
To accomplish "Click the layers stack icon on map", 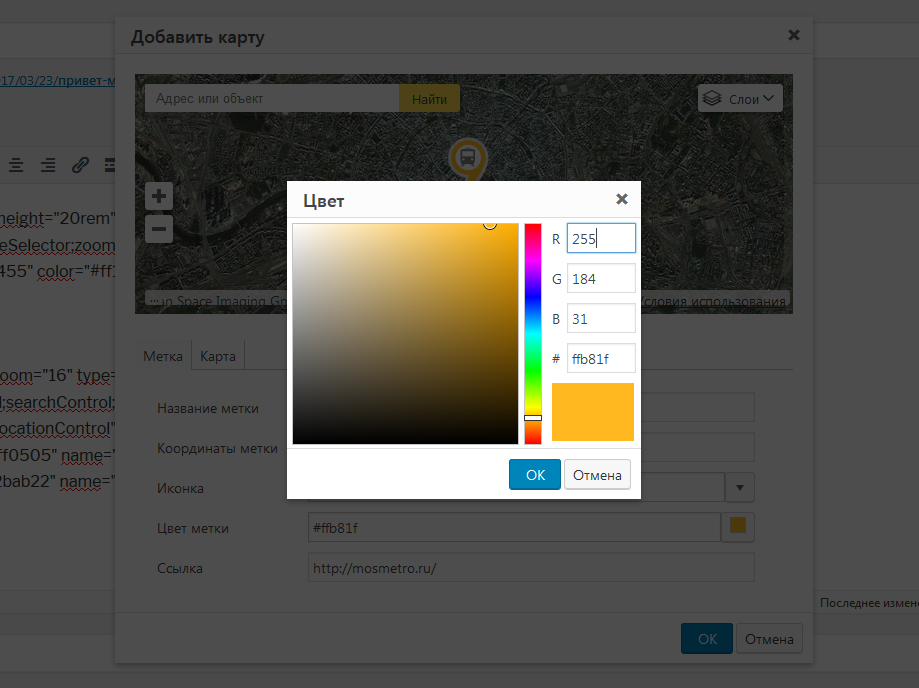I will (712, 98).
